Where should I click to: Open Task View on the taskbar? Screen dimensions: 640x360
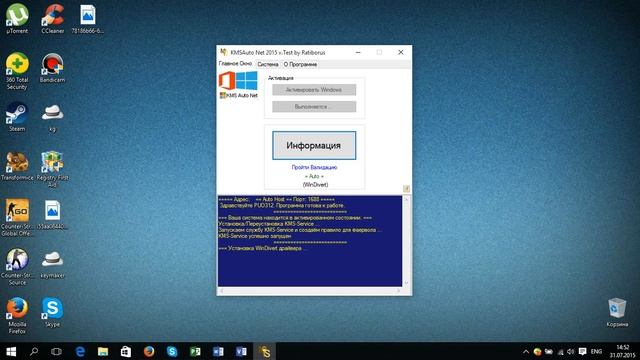click(x=56, y=351)
